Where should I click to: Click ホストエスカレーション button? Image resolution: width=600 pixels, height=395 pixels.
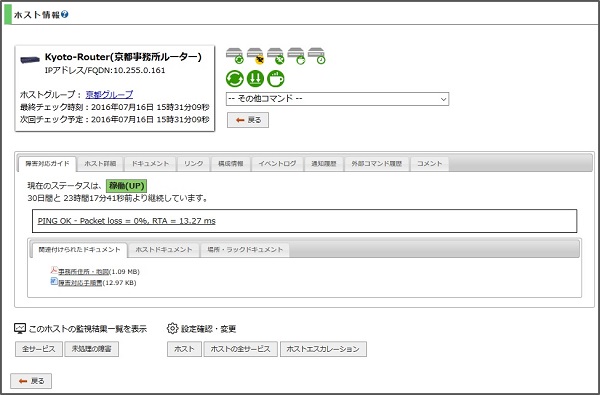click(323, 349)
